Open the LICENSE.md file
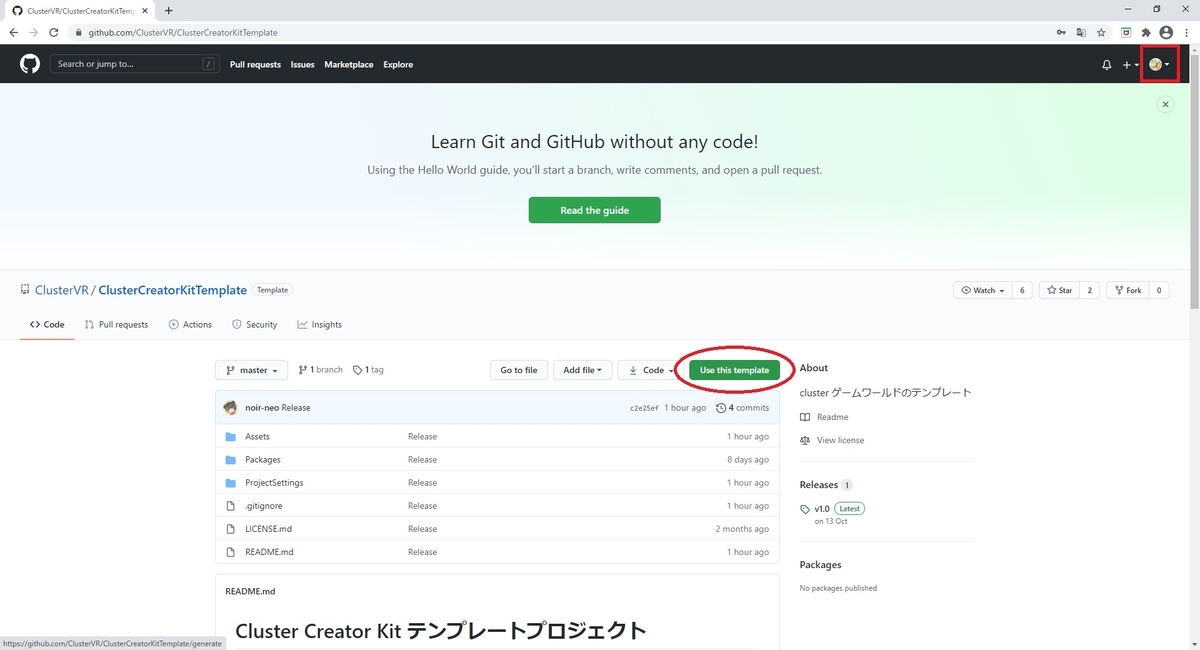1200x650 pixels. 268,529
